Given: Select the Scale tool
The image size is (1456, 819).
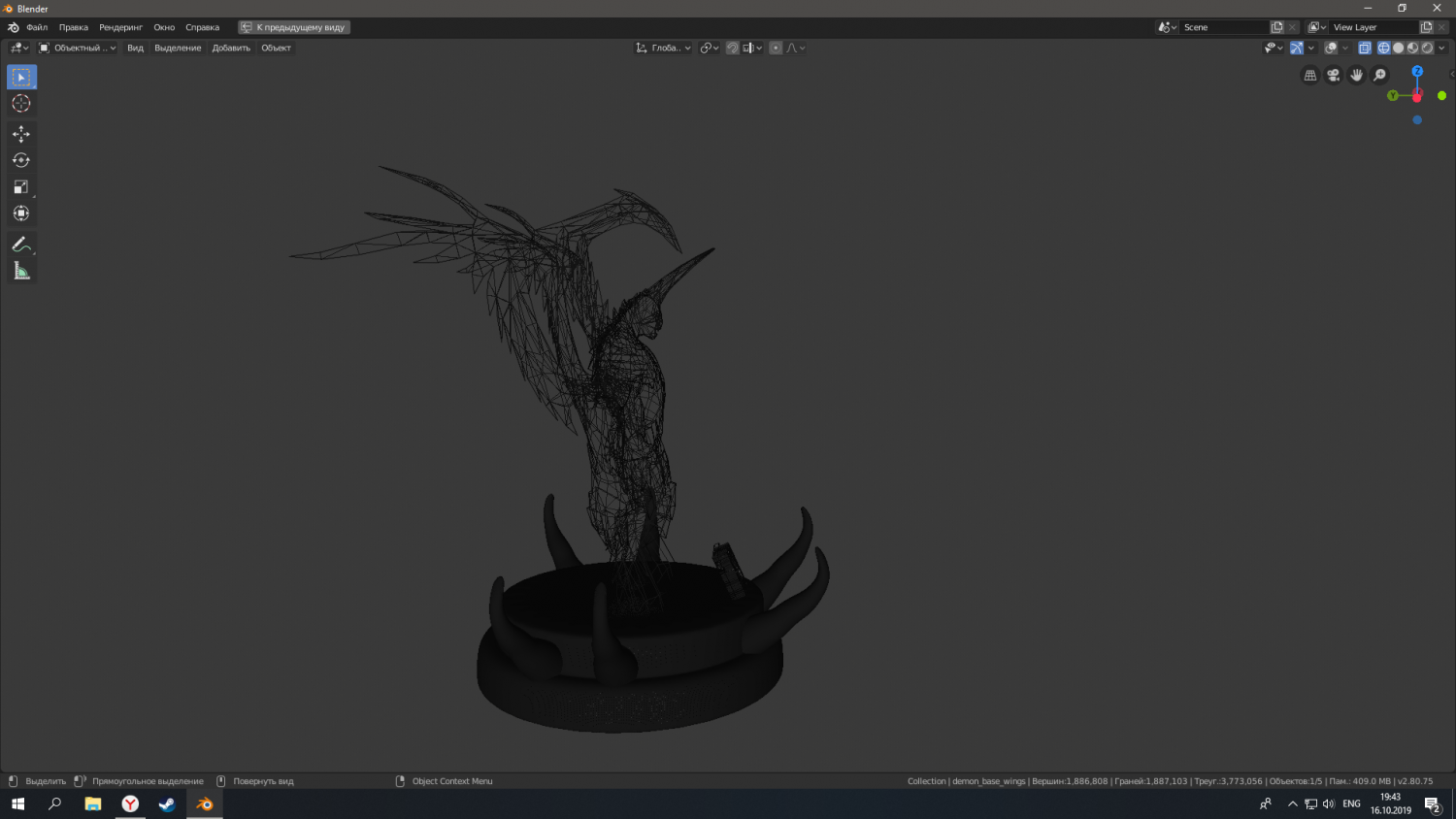Looking at the screenshot, I should 21,187.
